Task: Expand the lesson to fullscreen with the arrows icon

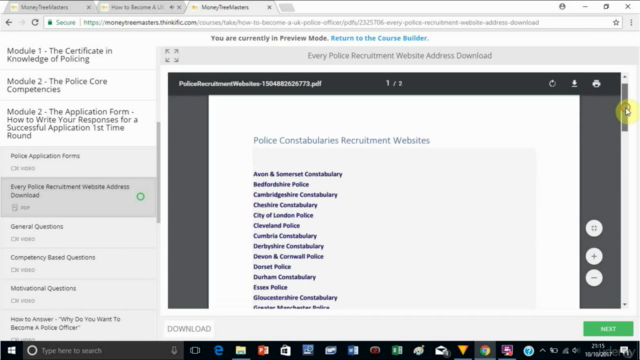Action: point(172,56)
